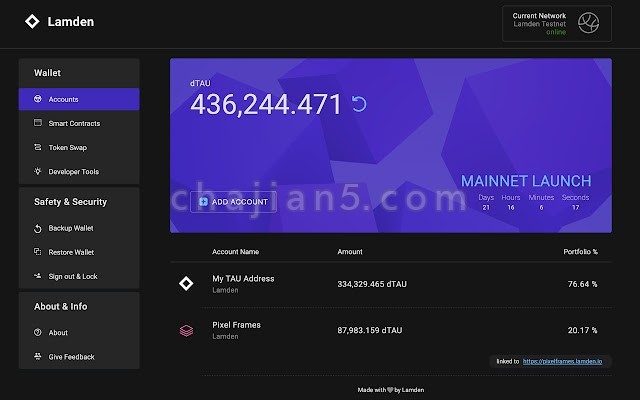The image size is (640, 400).
Task: Open Developer Tools section
Action: (x=79, y=171)
